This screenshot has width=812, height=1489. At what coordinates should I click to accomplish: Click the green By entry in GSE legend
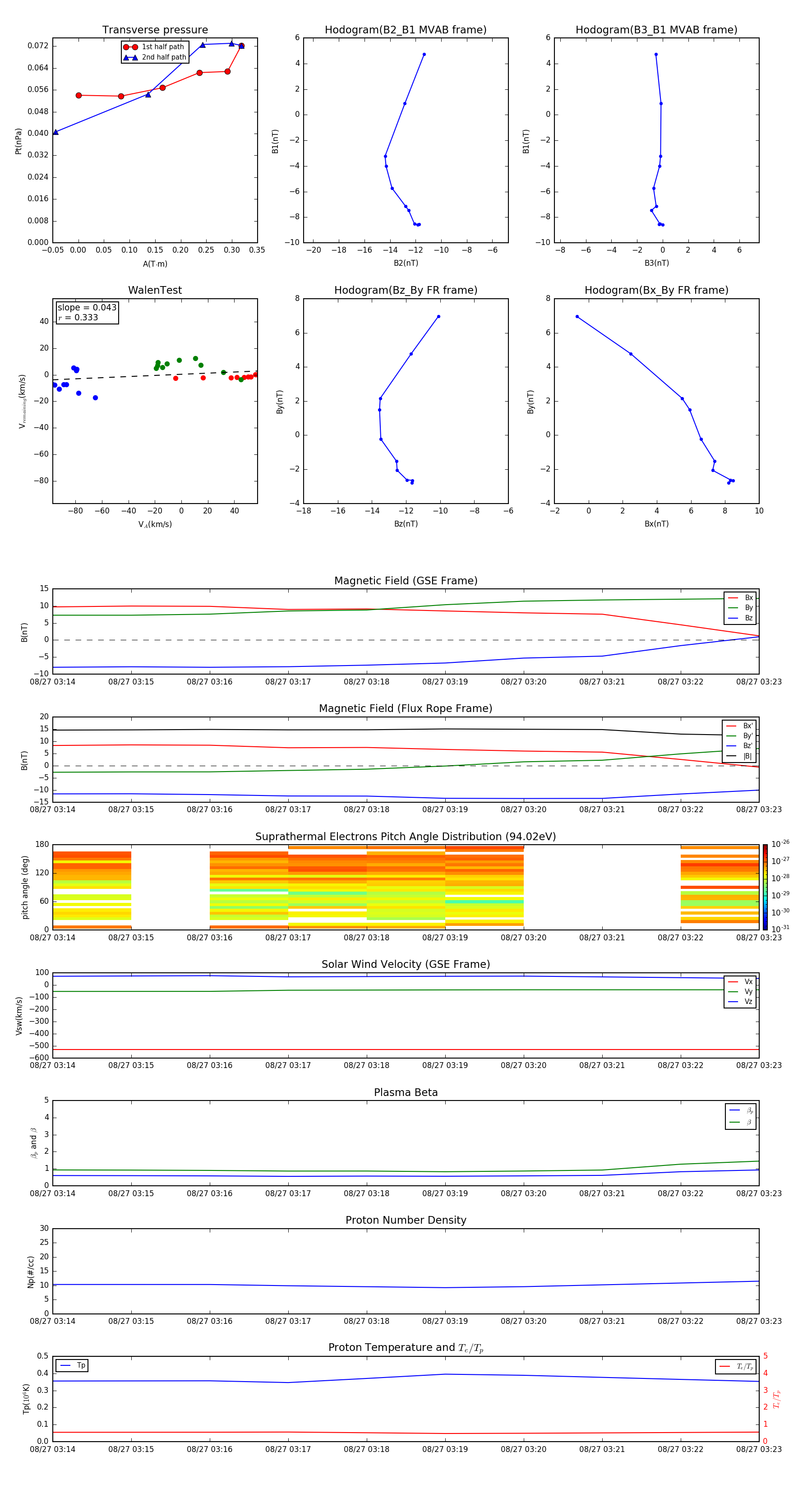pos(740,608)
